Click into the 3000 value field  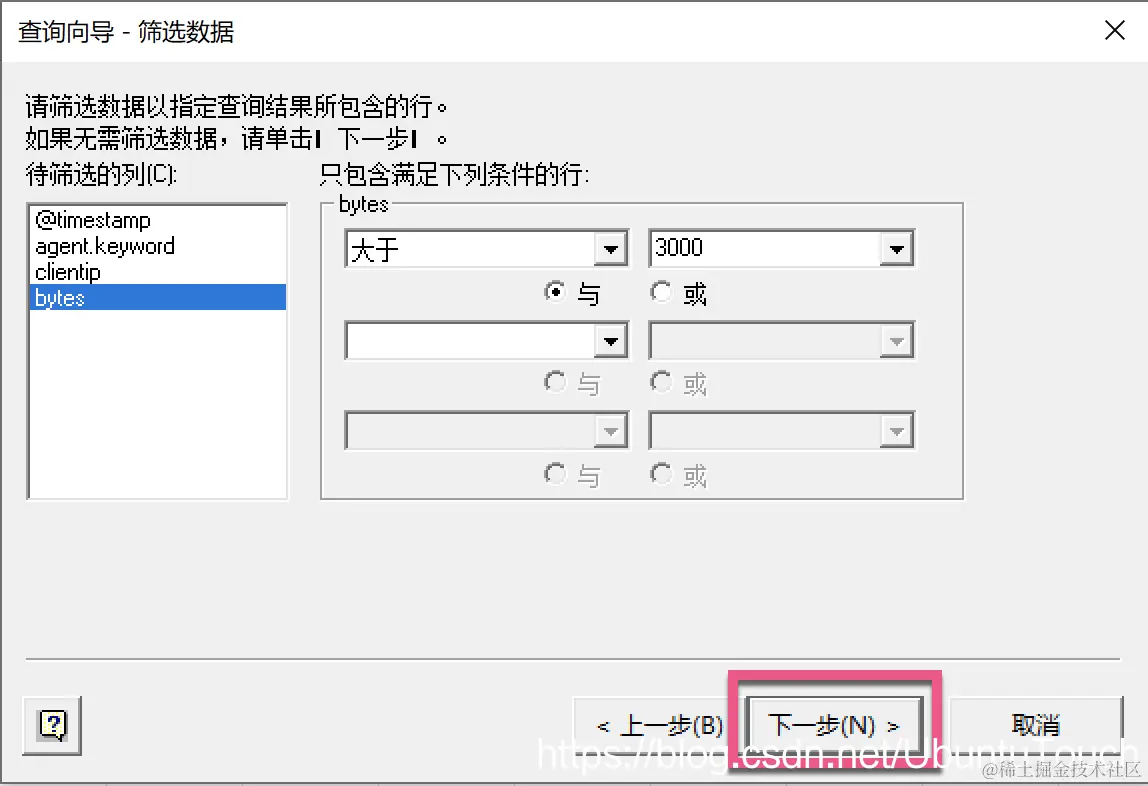765,249
